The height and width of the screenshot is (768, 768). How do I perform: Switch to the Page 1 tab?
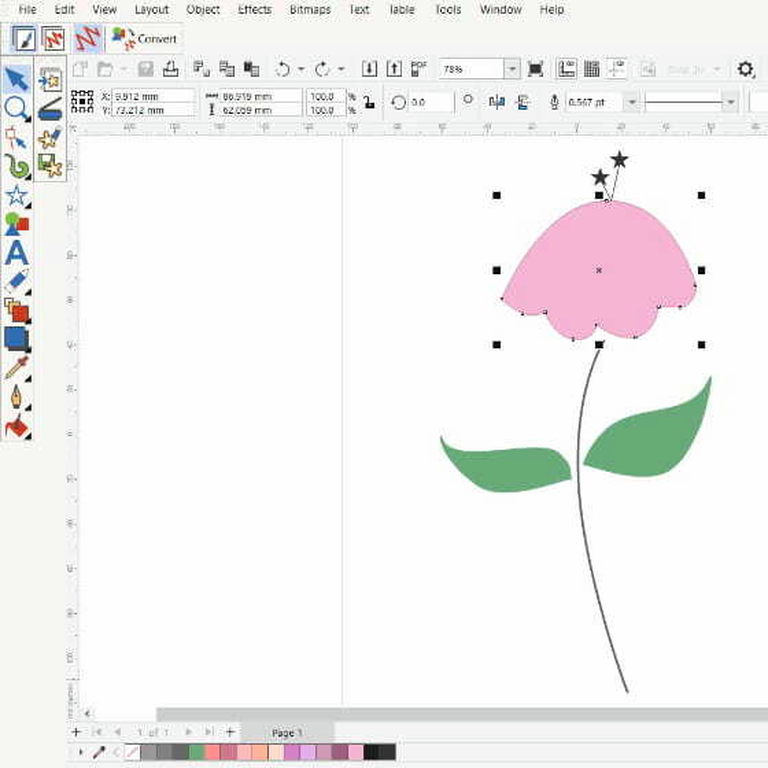[x=286, y=733]
